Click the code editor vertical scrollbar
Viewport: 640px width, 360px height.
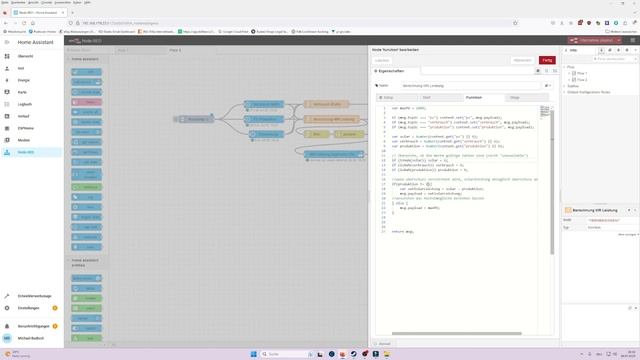click(552, 182)
